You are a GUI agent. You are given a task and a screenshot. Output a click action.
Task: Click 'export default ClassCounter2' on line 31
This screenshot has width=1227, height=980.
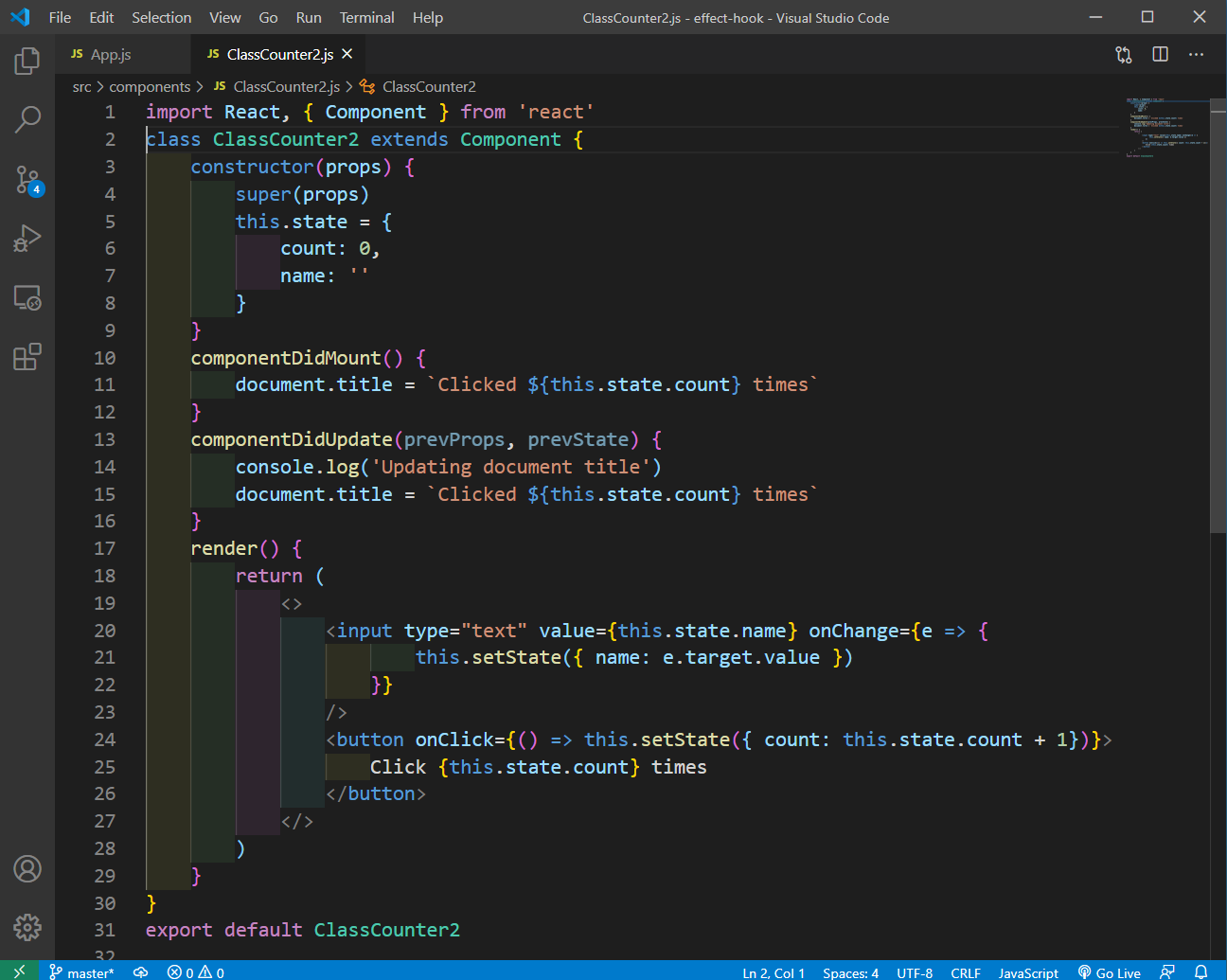pyautogui.click(x=303, y=930)
